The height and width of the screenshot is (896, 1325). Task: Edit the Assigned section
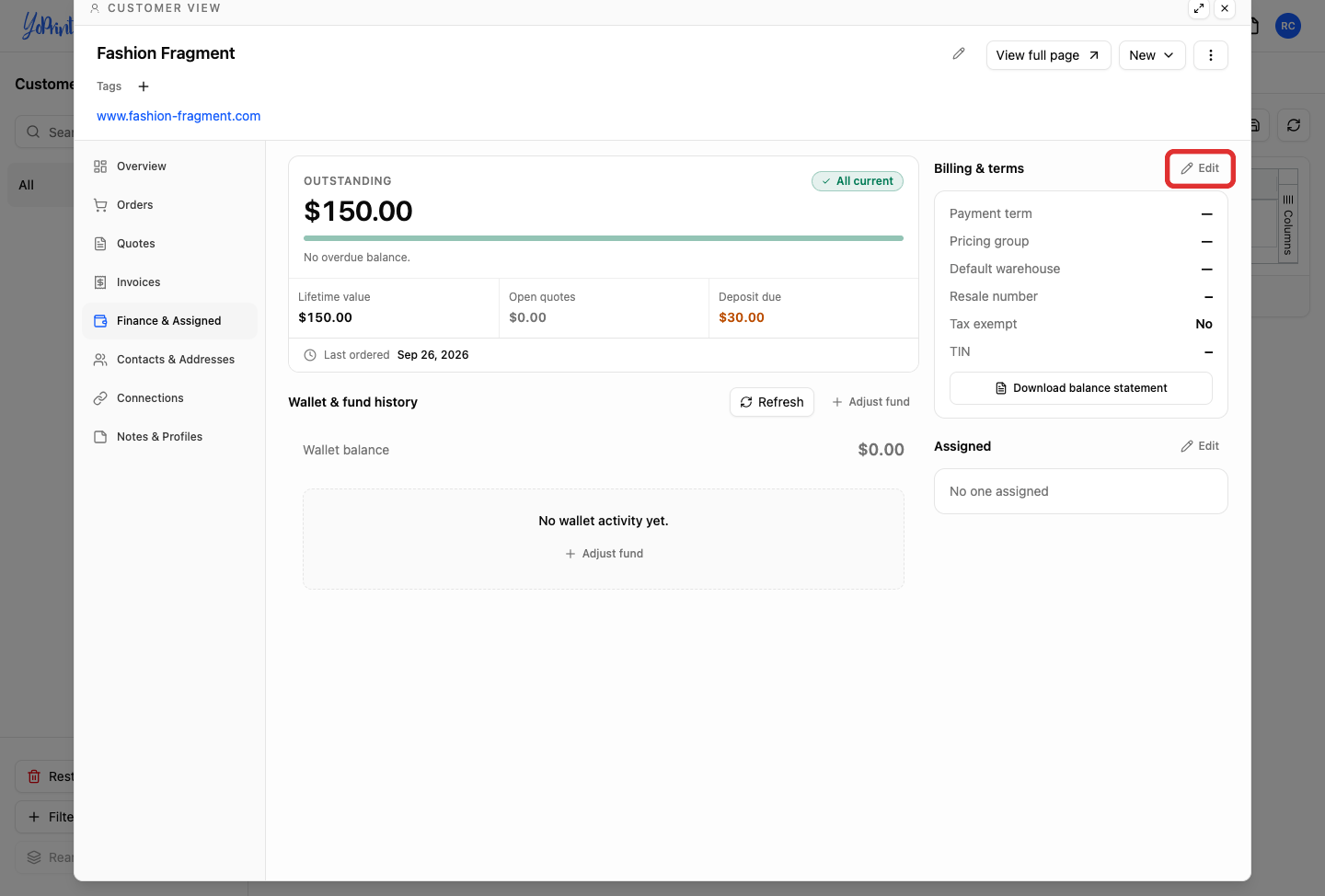tap(1200, 446)
